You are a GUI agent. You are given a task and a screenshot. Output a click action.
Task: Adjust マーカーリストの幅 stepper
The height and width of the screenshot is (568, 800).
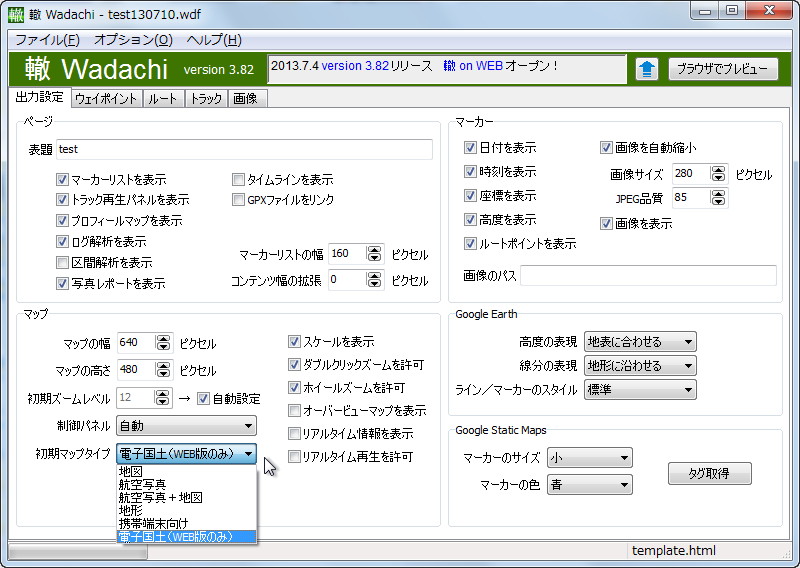(x=374, y=254)
